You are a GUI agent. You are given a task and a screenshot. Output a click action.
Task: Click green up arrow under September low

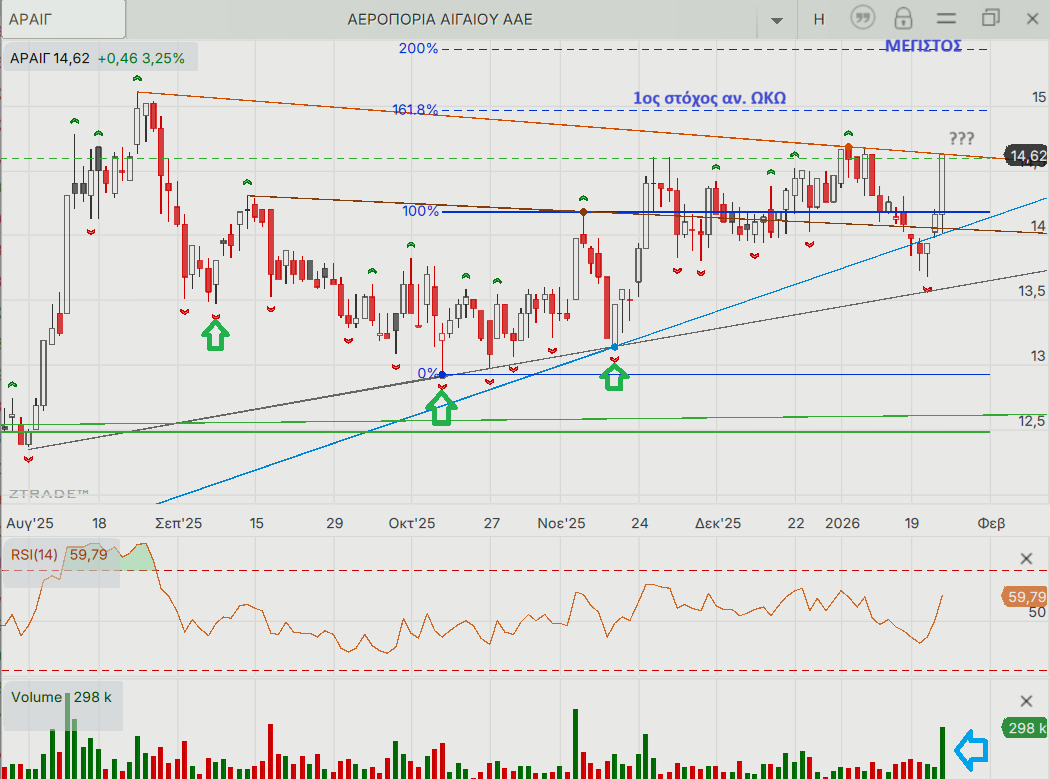pyautogui.click(x=215, y=334)
